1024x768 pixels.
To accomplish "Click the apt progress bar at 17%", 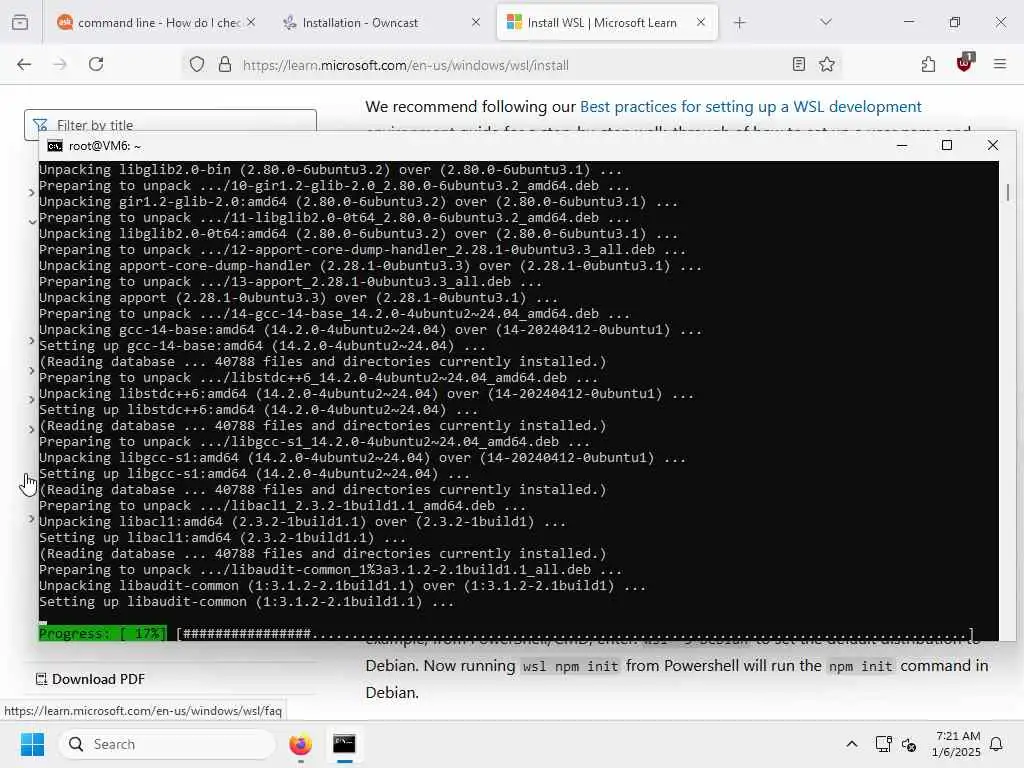I will (x=505, y=633).
